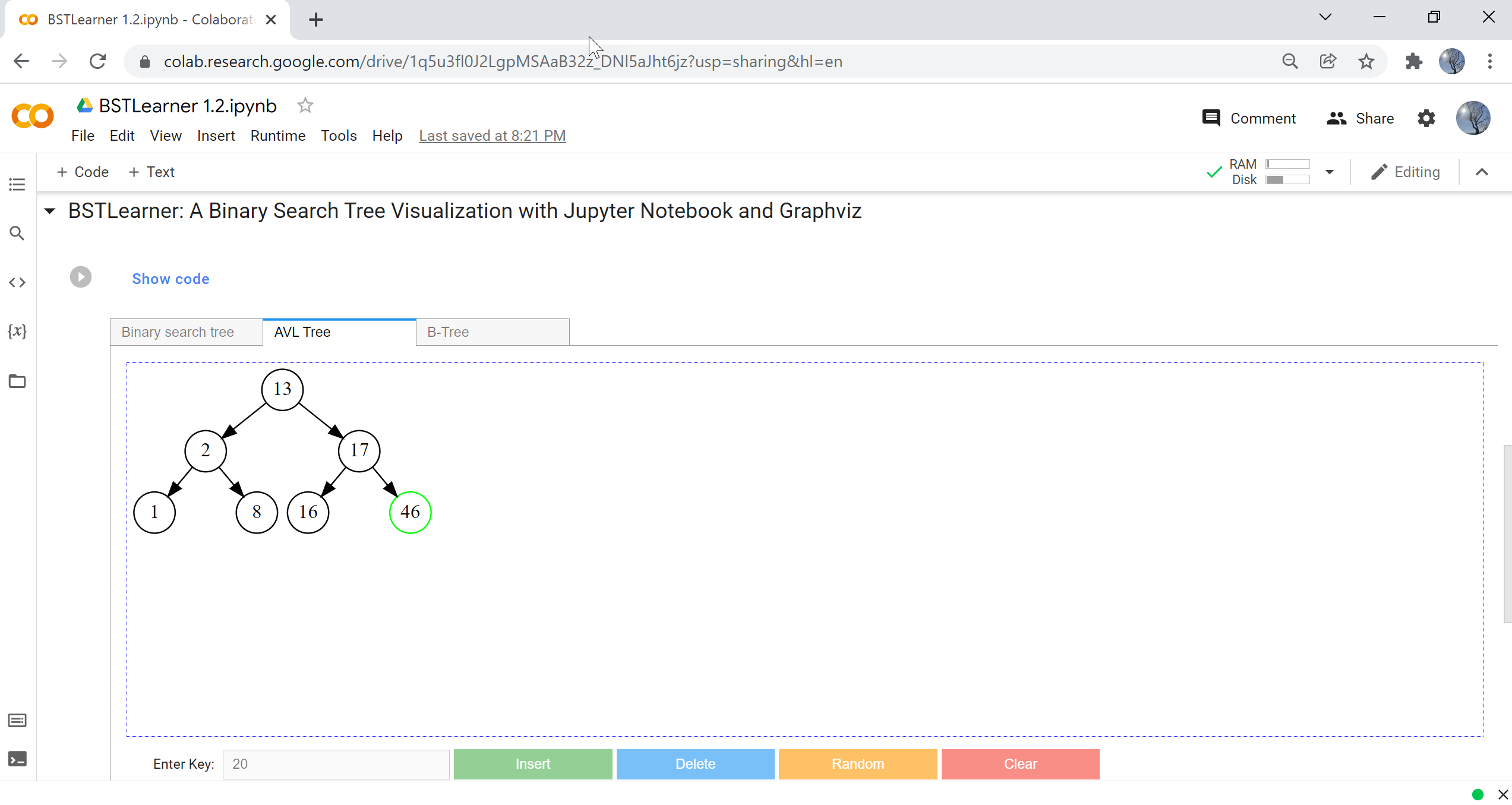The image size is (1512, 805).
Task: Open notebook settings with the gear icon
Action: click(x=1426, y=118)
